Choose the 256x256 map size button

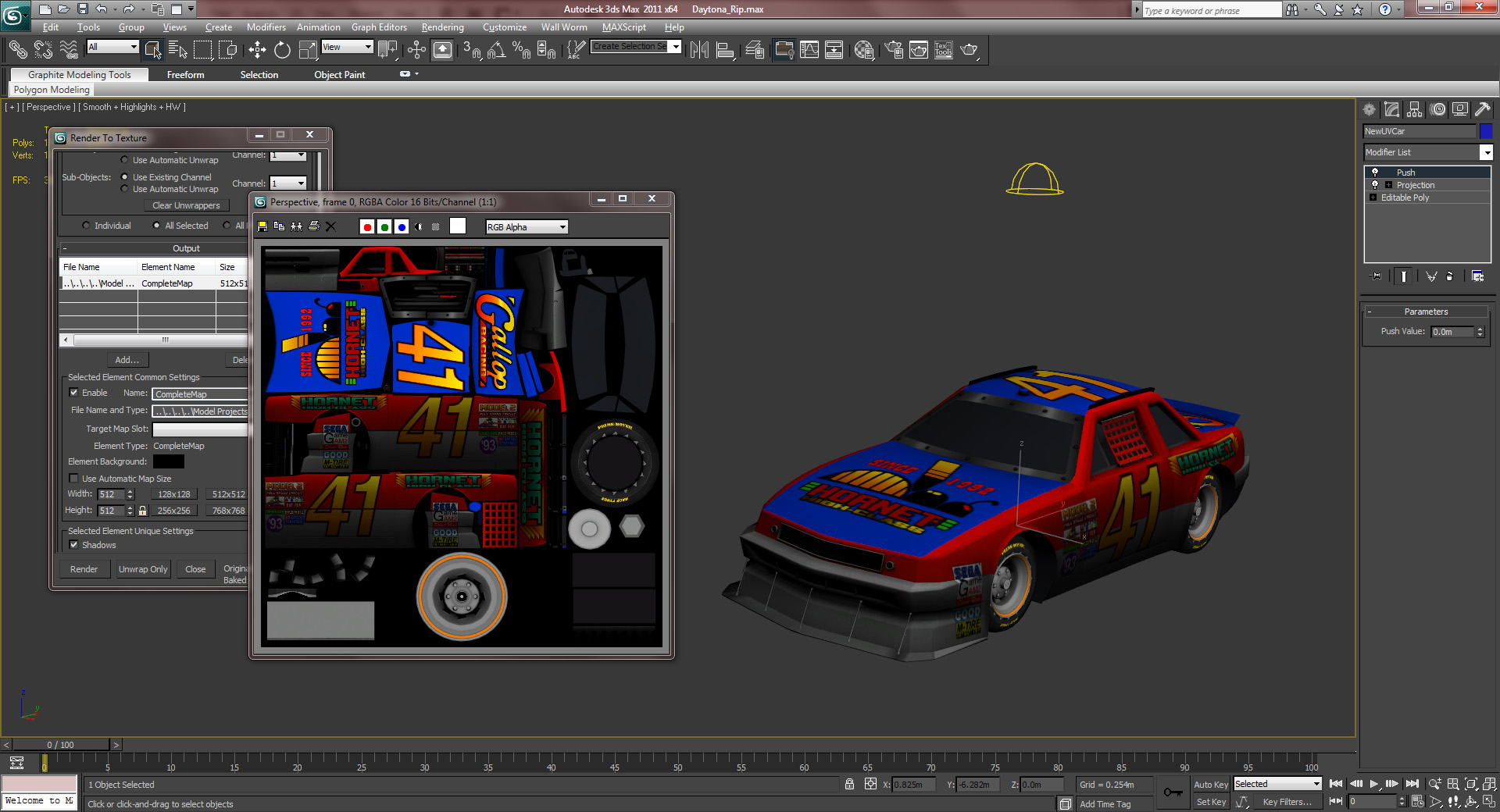click(x=173, y=511)
